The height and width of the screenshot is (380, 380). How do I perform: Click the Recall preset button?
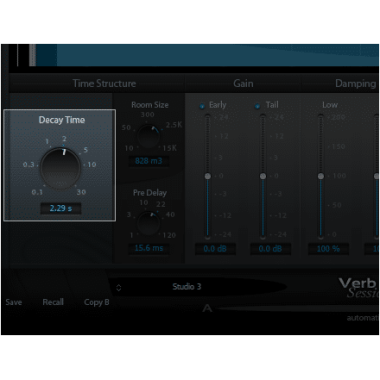[53, 302]
